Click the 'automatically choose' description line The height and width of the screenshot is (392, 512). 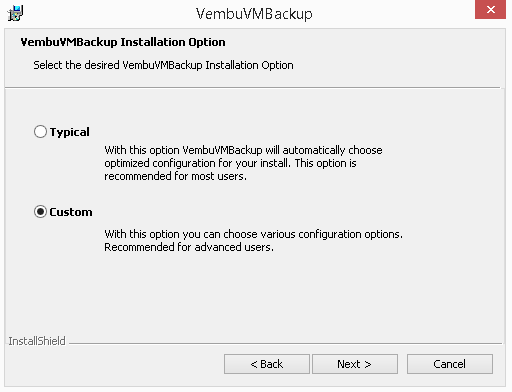243,150
